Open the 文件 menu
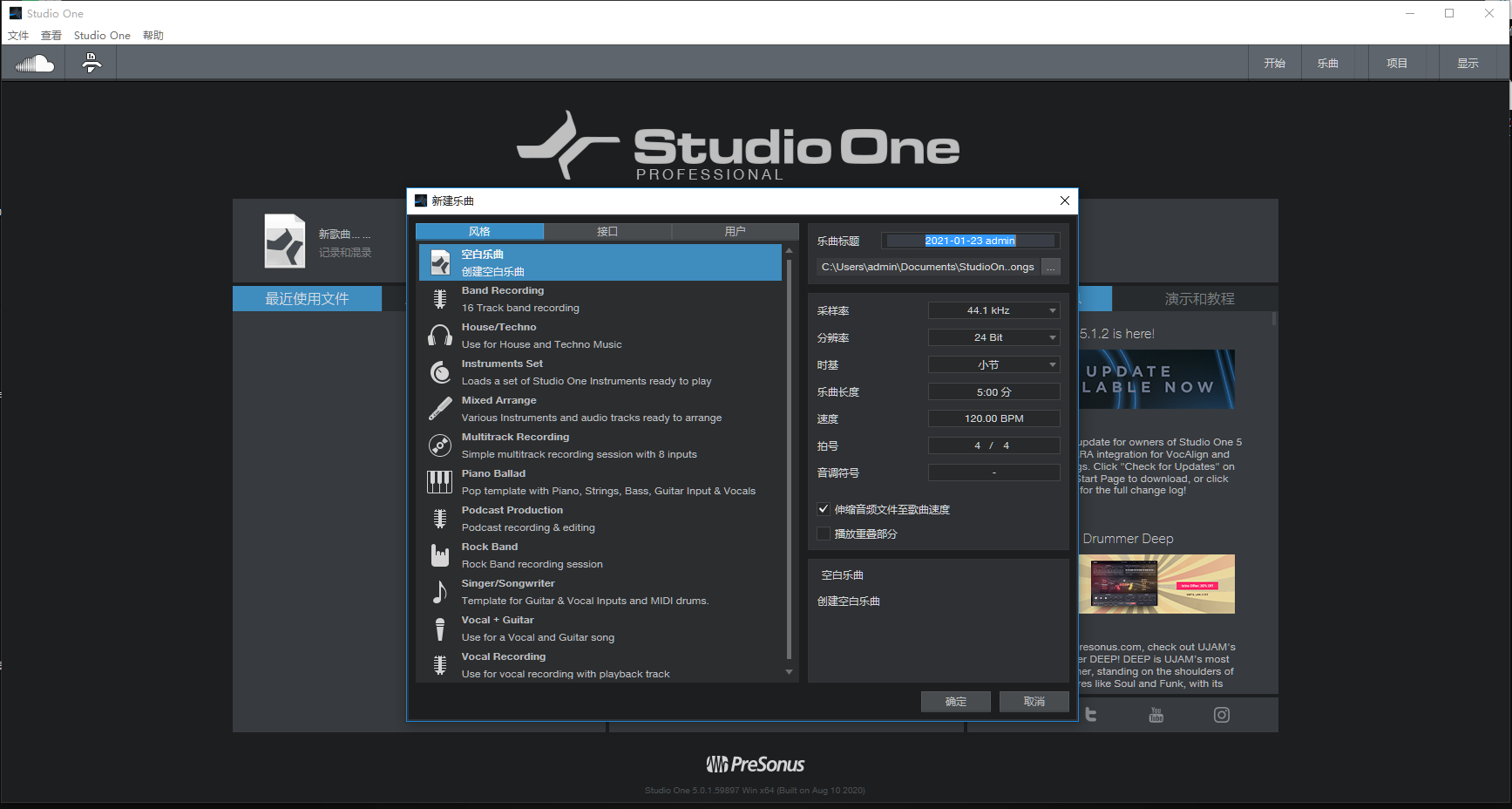 pos(18,36)
